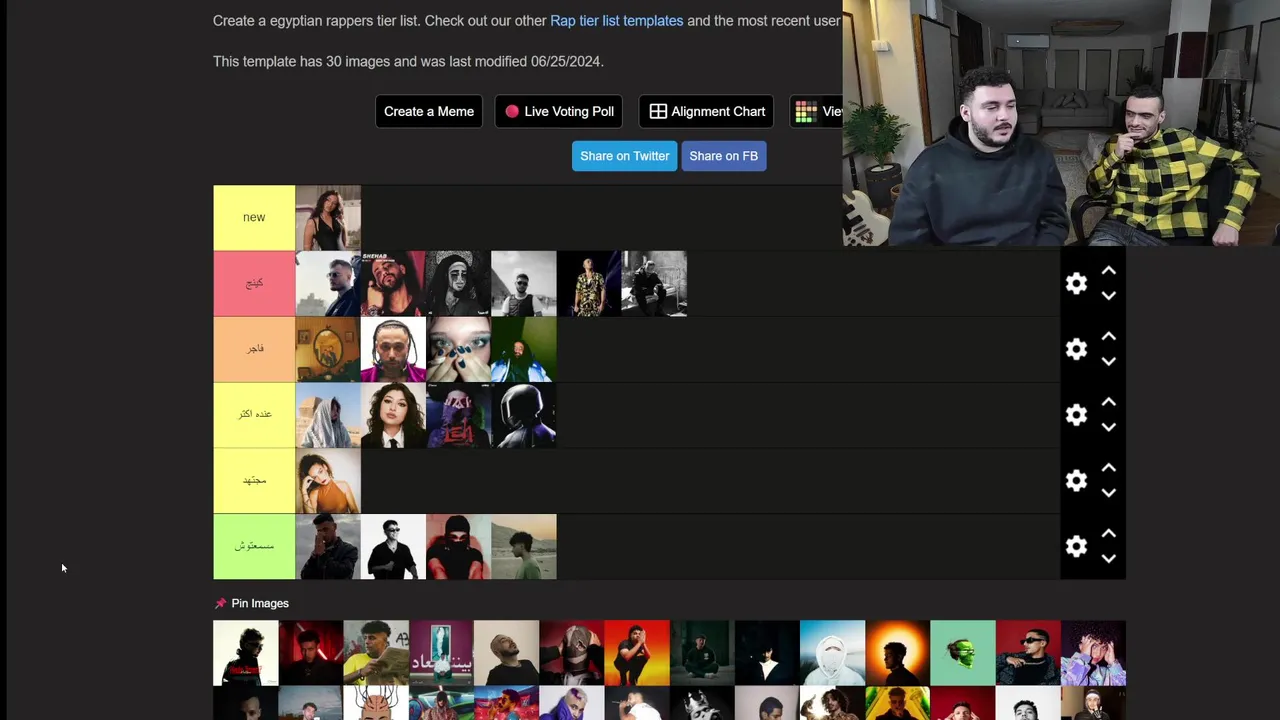
Task: Select the boy on the beach at dusk image
Action: click(524, 547)
